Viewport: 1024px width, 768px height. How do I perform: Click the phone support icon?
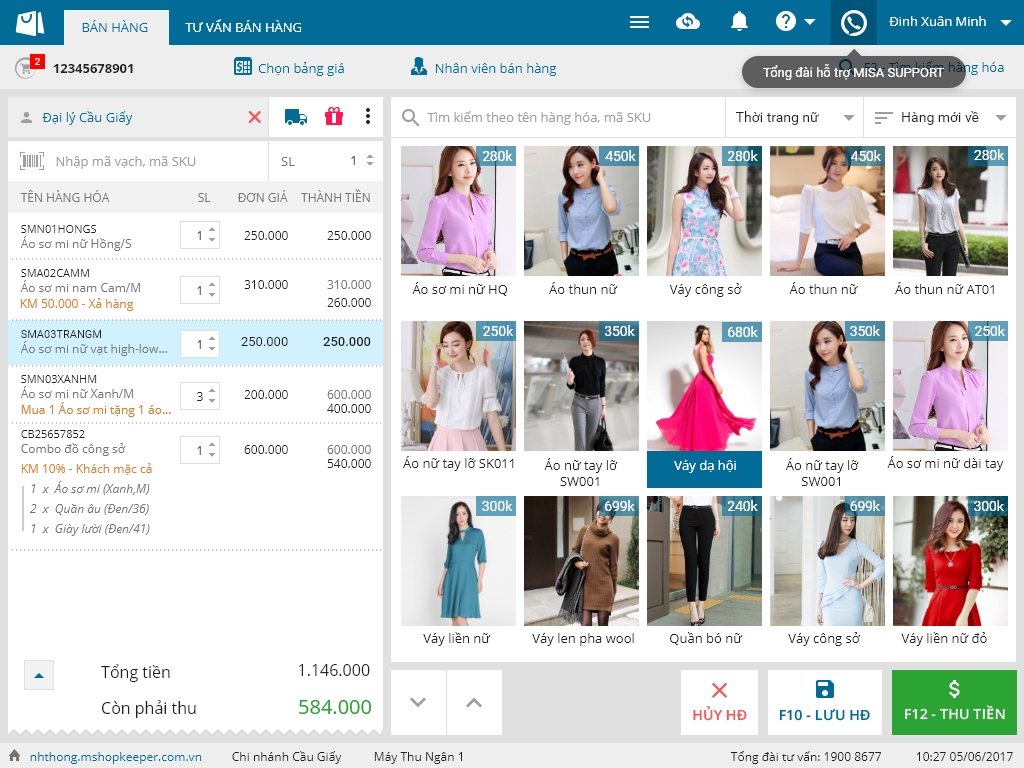[853, 23]
